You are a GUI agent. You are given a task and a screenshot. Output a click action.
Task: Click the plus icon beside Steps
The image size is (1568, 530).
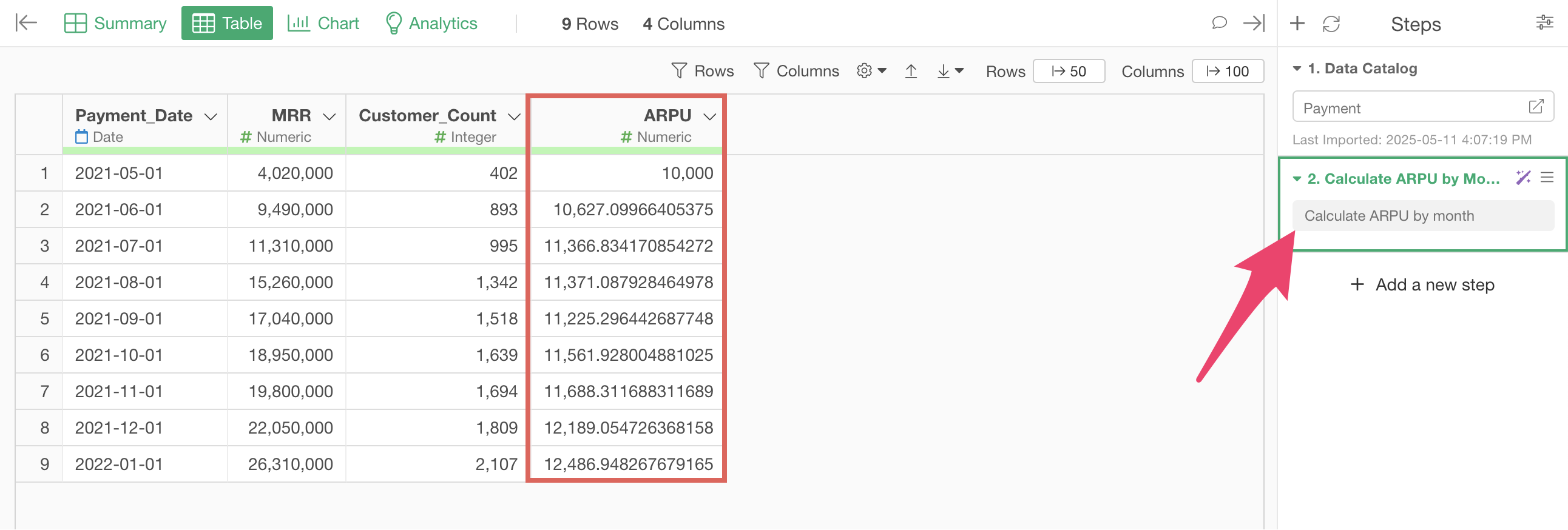(x=1297, y=23)
